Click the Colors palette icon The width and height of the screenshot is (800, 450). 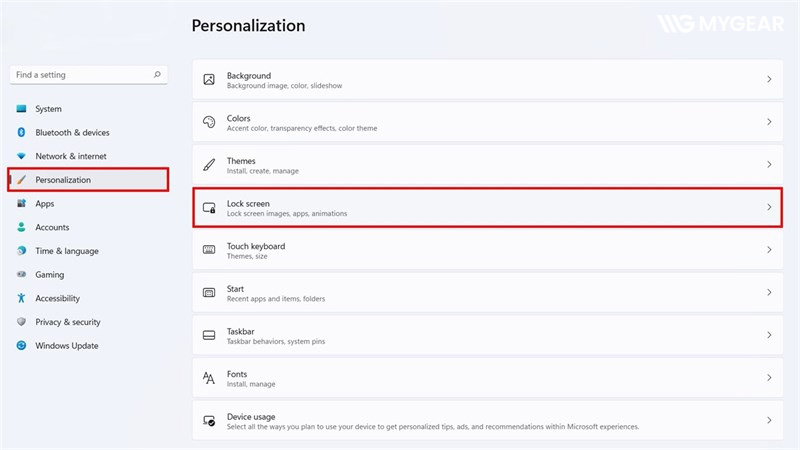[x=209, y=122]
